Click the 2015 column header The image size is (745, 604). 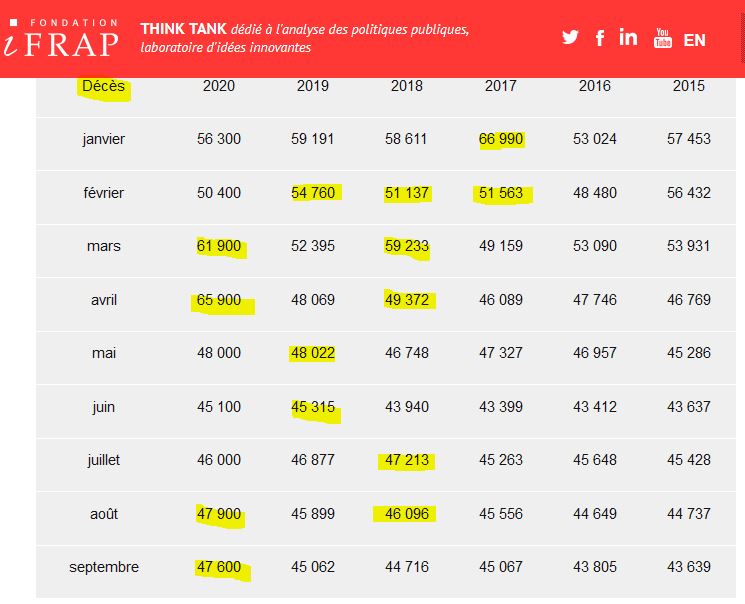click(688, 86)
